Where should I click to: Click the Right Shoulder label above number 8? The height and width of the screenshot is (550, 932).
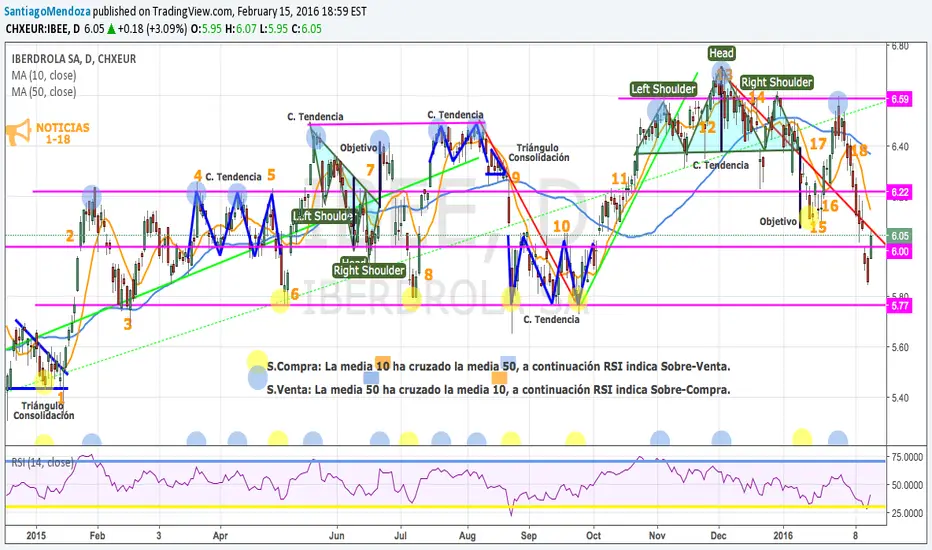click(369, 270)
